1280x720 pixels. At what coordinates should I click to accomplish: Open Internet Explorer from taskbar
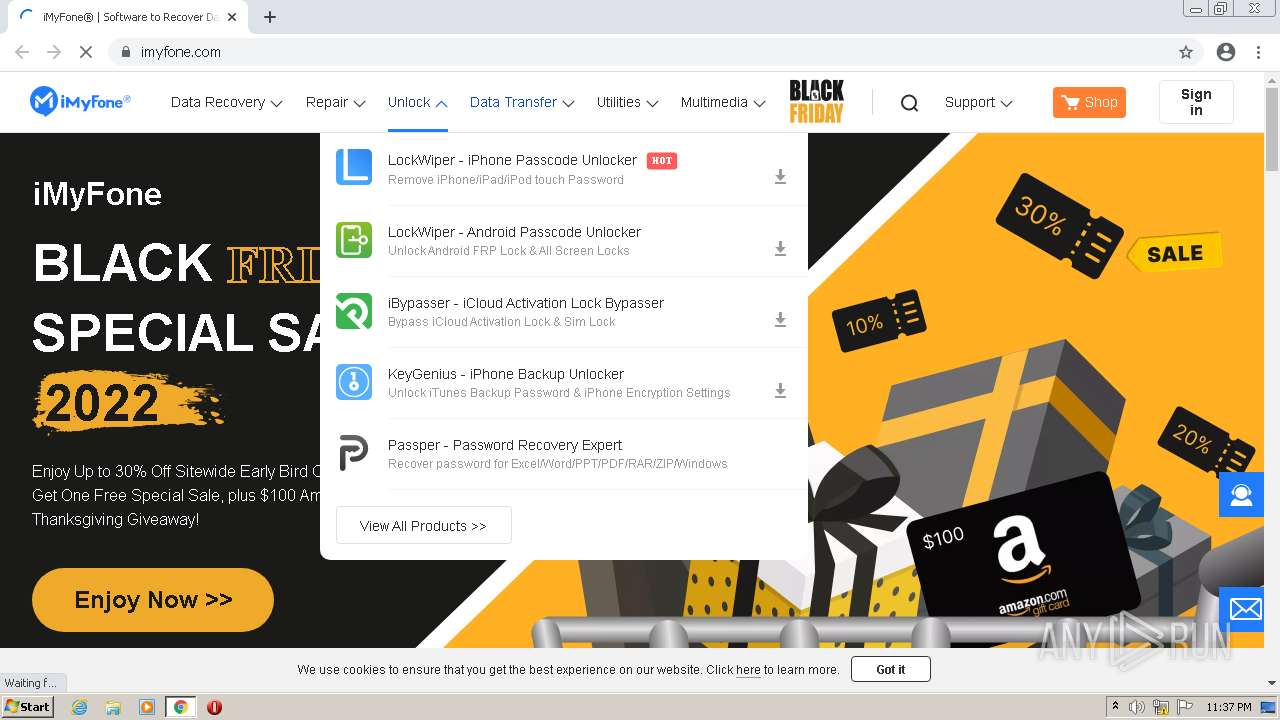pyautogui.click(x=79, y=707)
